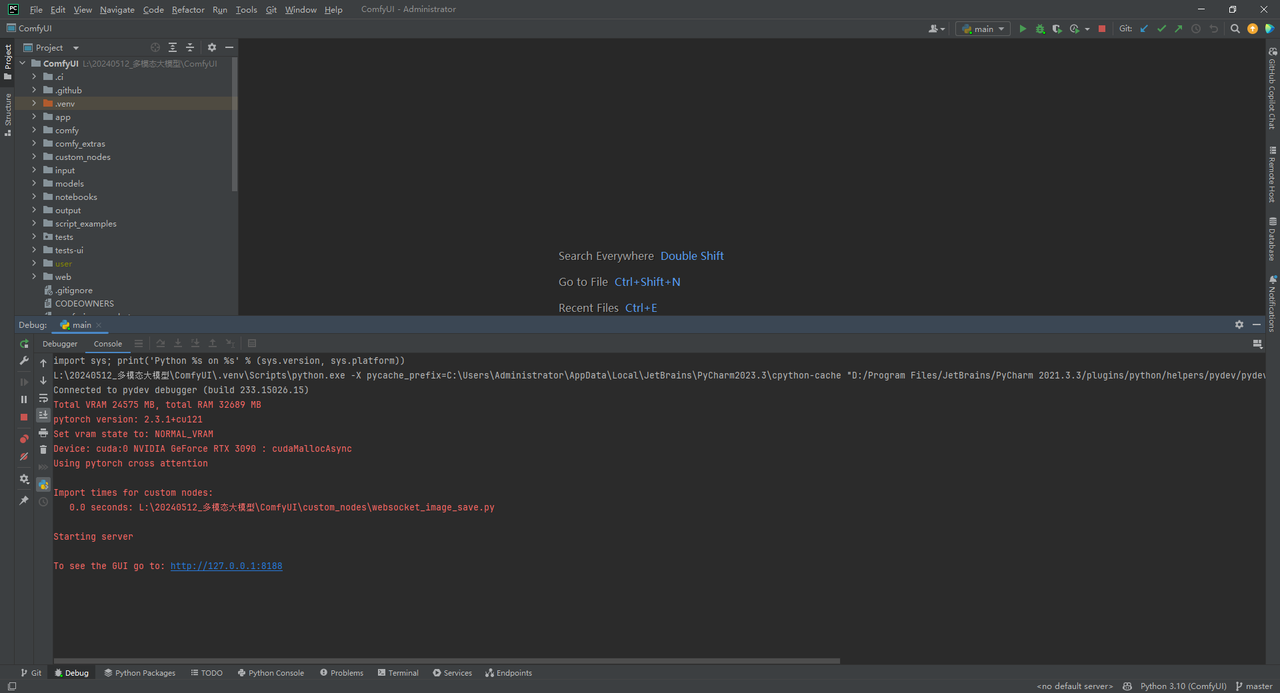Screen dimensions: 1280x693
Task: Rerun main in Debug panel
Action: 24,344
